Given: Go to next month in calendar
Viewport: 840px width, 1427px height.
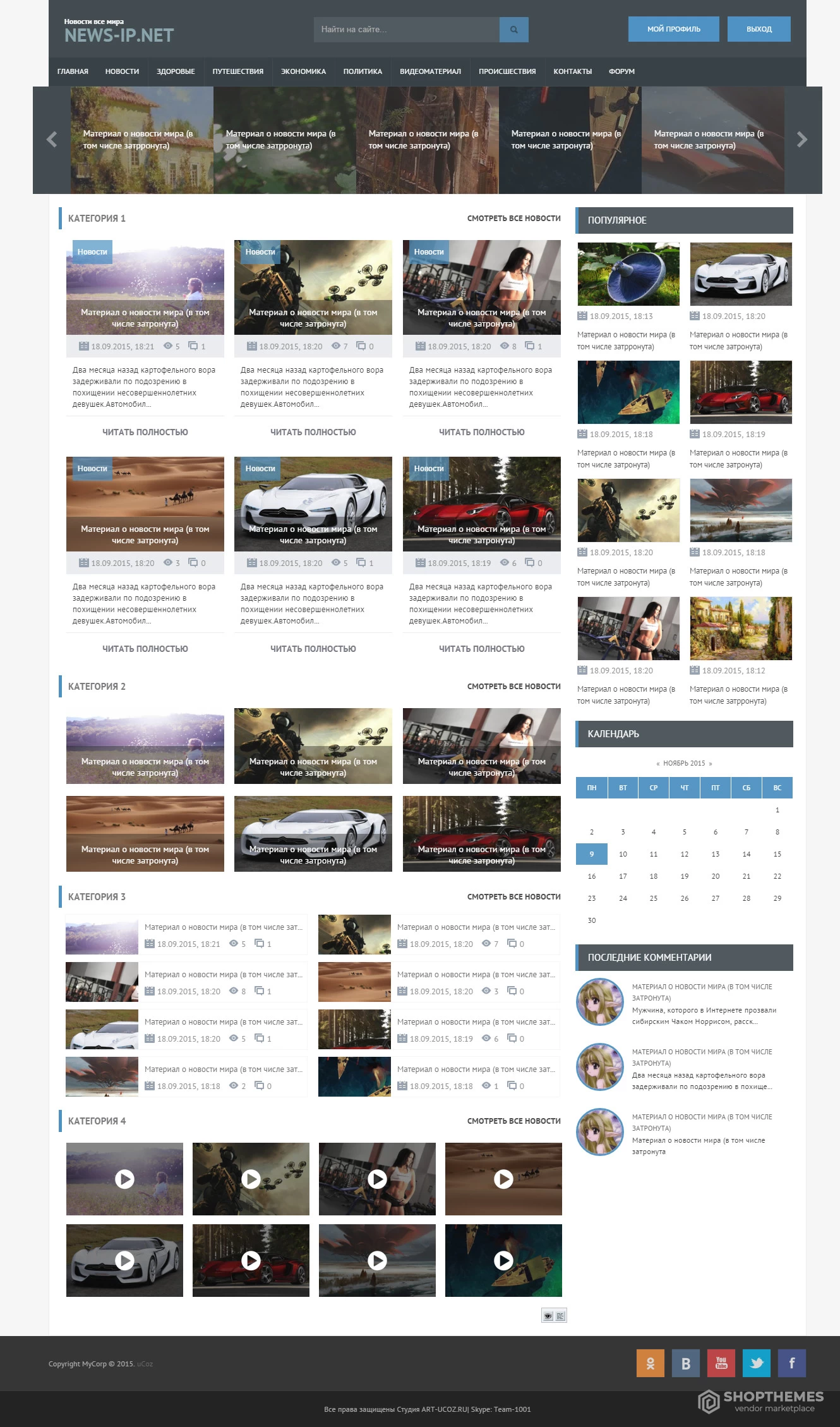Looking at the screenshot, I should [711, 763].
